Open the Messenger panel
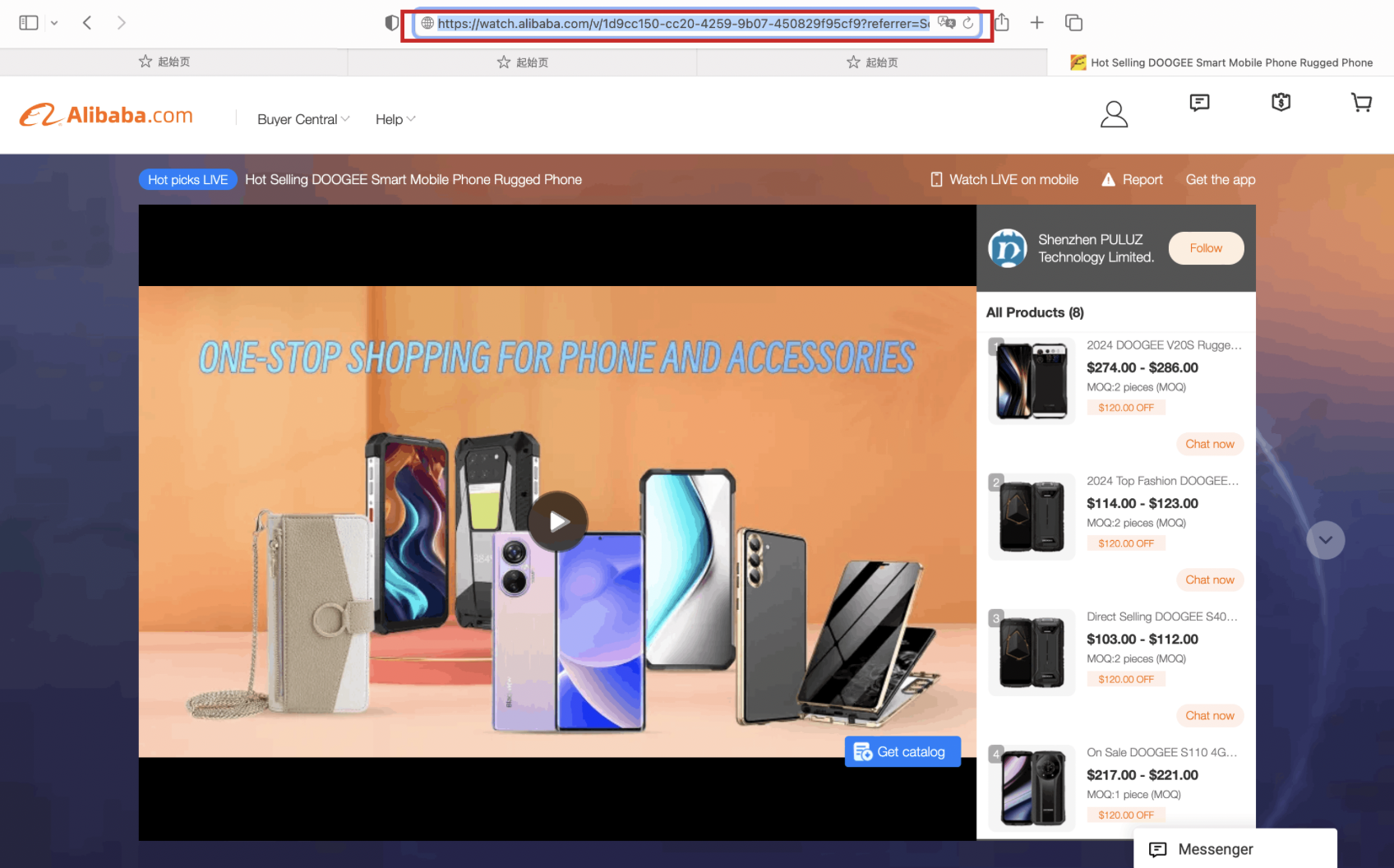Viewport: 1394px width, 868px height. point(1235,849)
